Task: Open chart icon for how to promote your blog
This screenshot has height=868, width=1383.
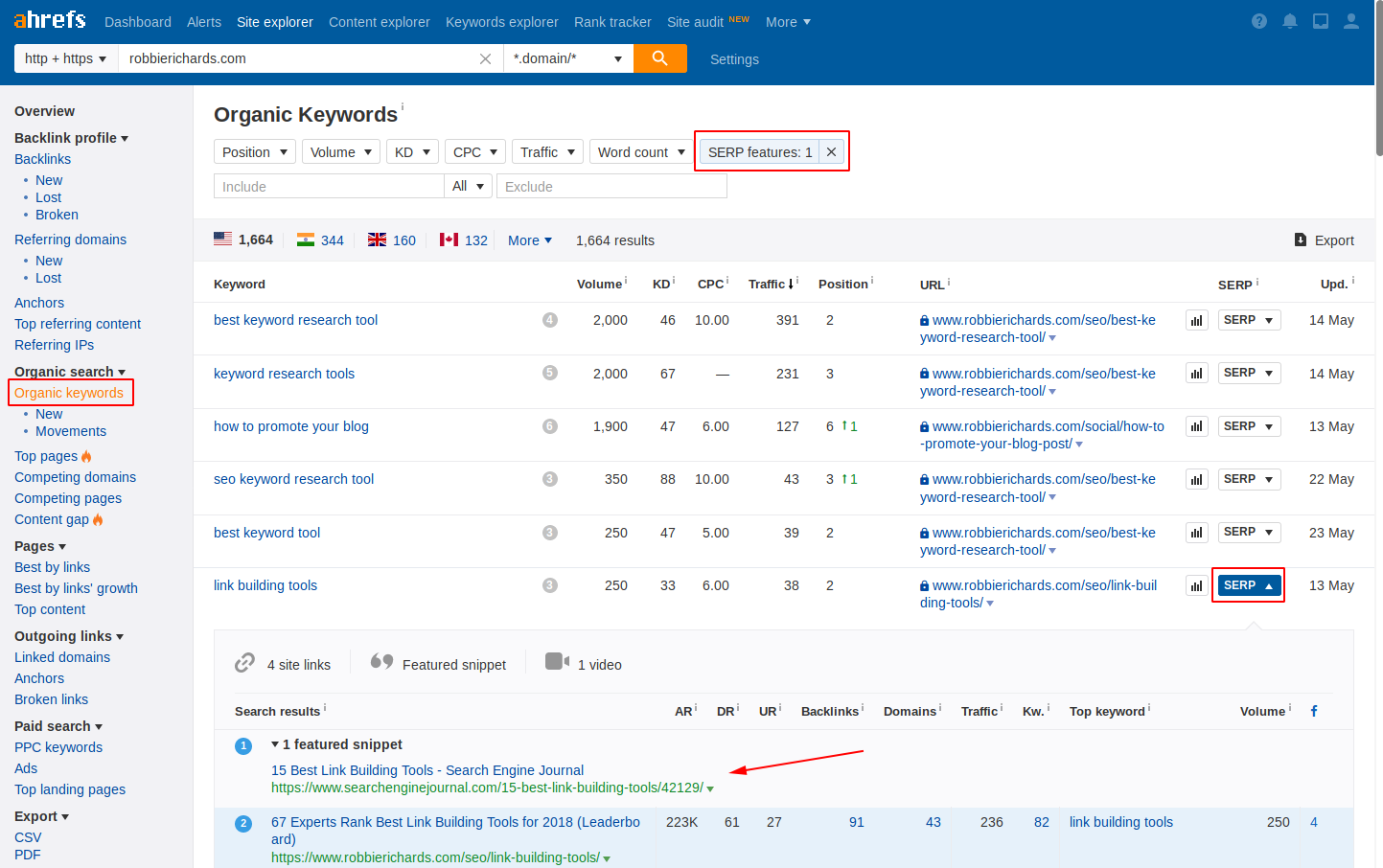Action: point(1196,426)
